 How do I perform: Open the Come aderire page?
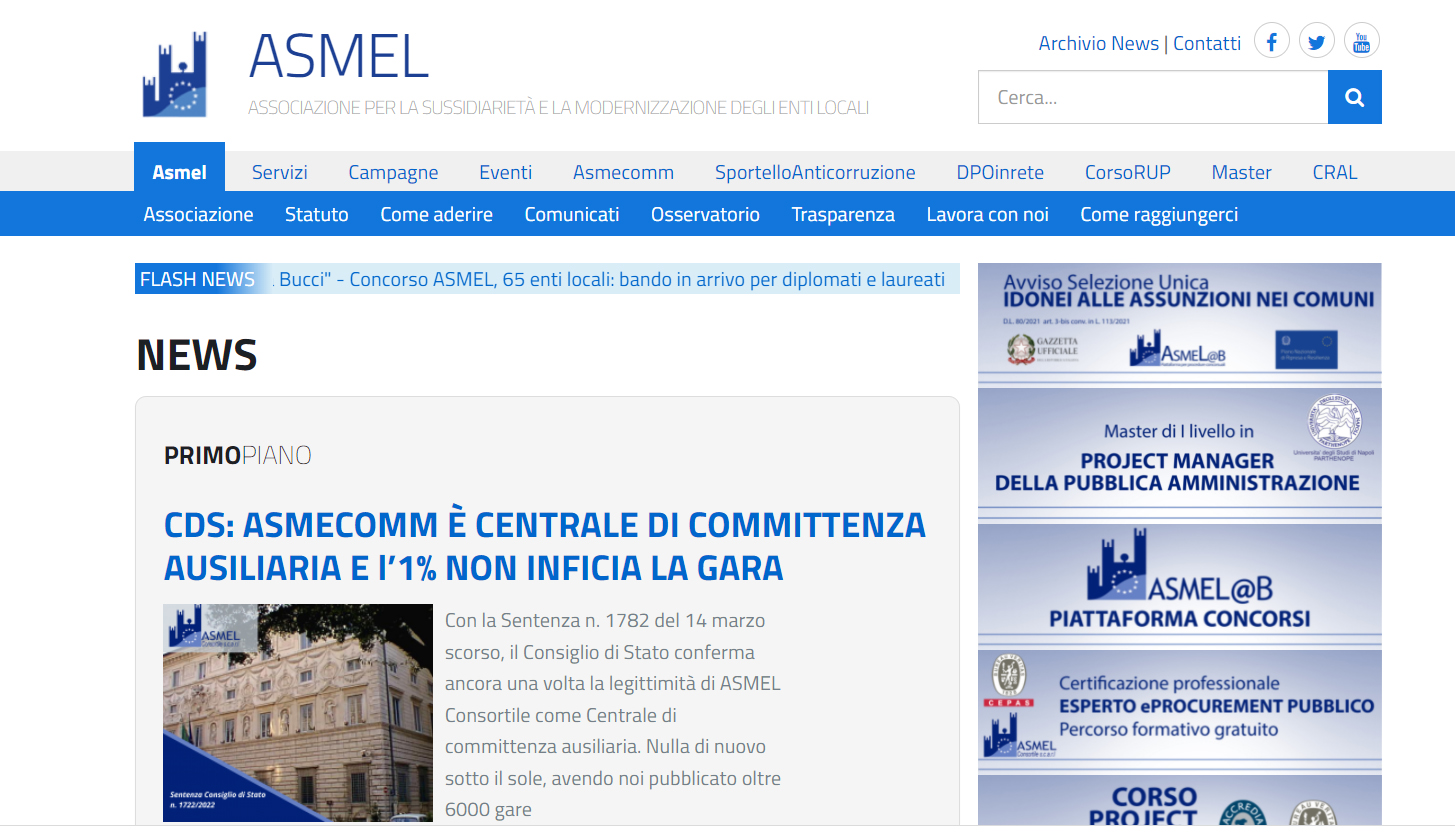point(436,213)
